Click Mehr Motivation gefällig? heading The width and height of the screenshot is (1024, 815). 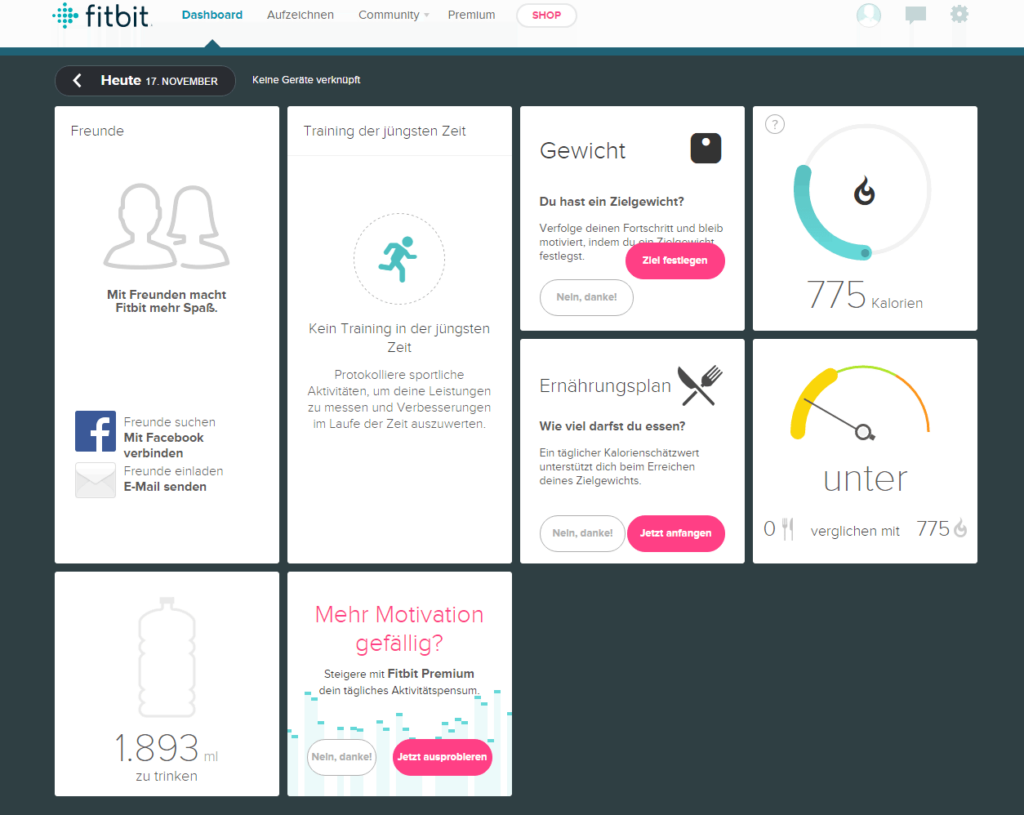coord(399,628)
